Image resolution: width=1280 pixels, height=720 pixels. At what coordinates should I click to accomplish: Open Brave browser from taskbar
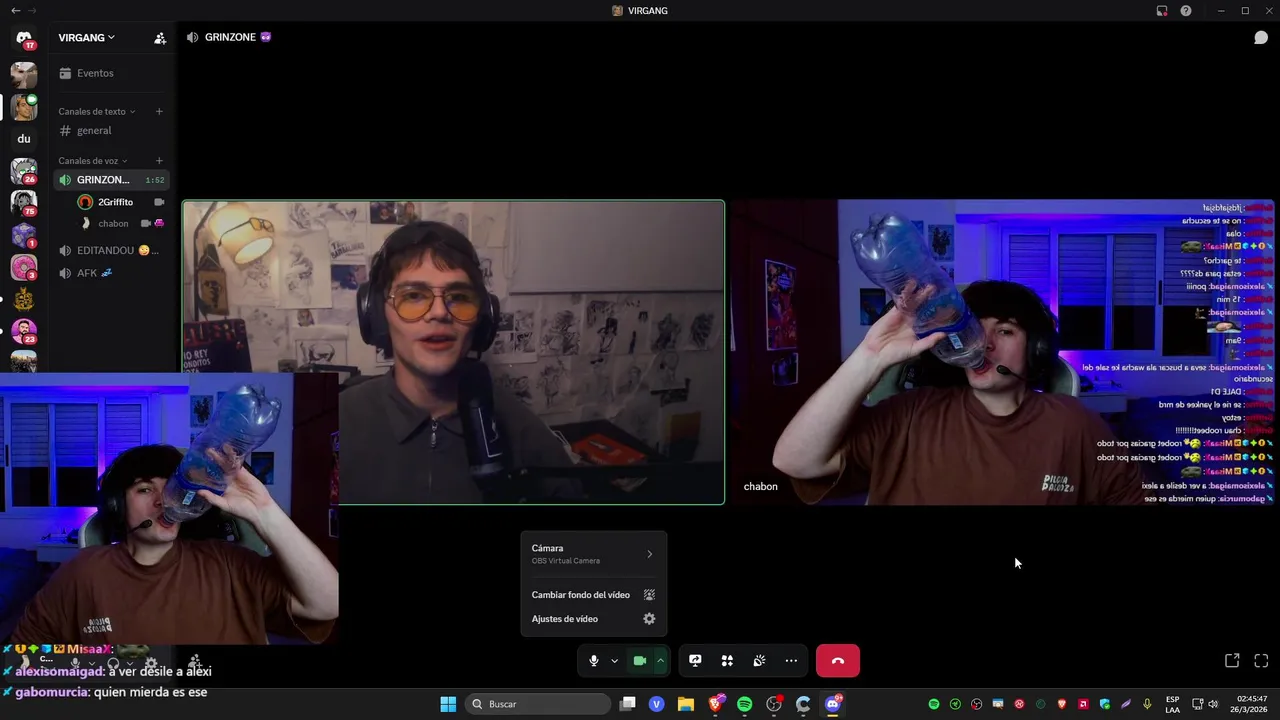715,704
